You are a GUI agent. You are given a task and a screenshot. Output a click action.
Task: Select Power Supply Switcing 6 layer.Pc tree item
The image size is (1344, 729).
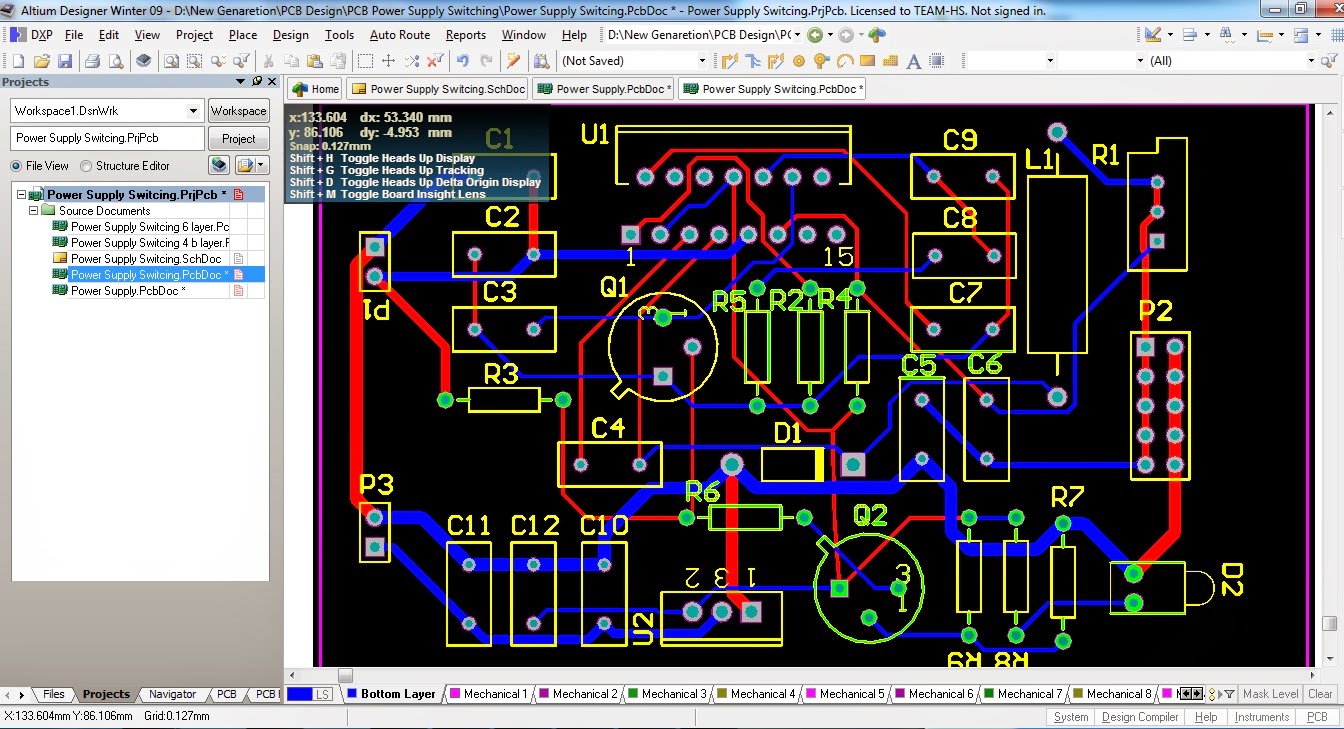150,227
